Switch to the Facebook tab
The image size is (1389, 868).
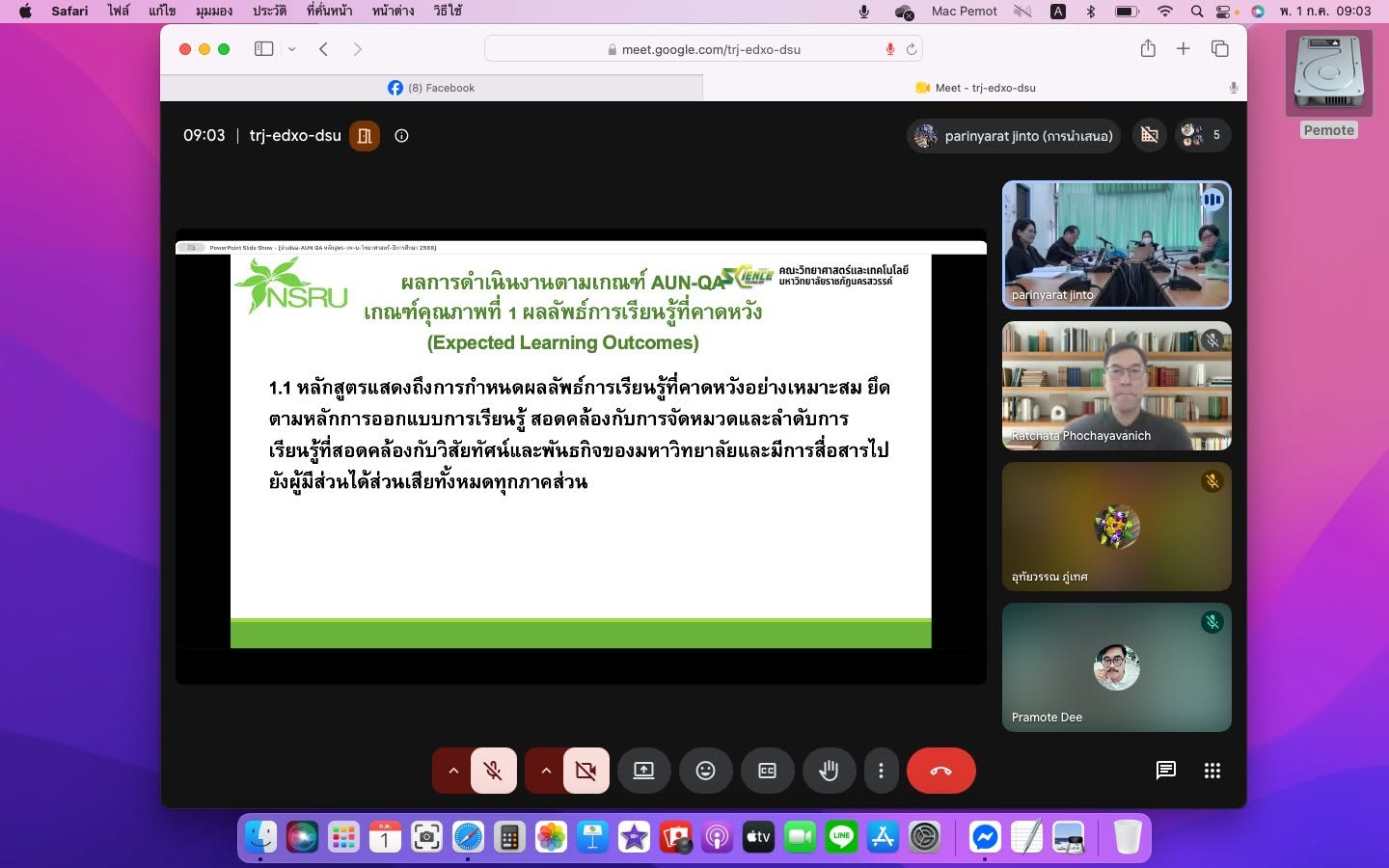(431, 88)
